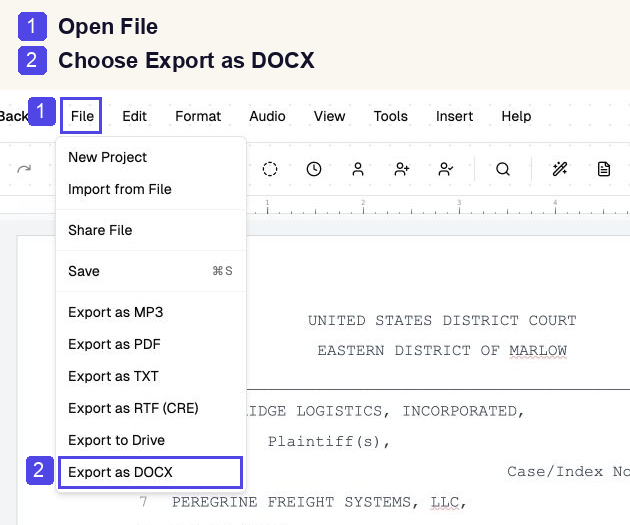Open the Insert menu
This screenshot has height=525, width=630.
(454, 116)
